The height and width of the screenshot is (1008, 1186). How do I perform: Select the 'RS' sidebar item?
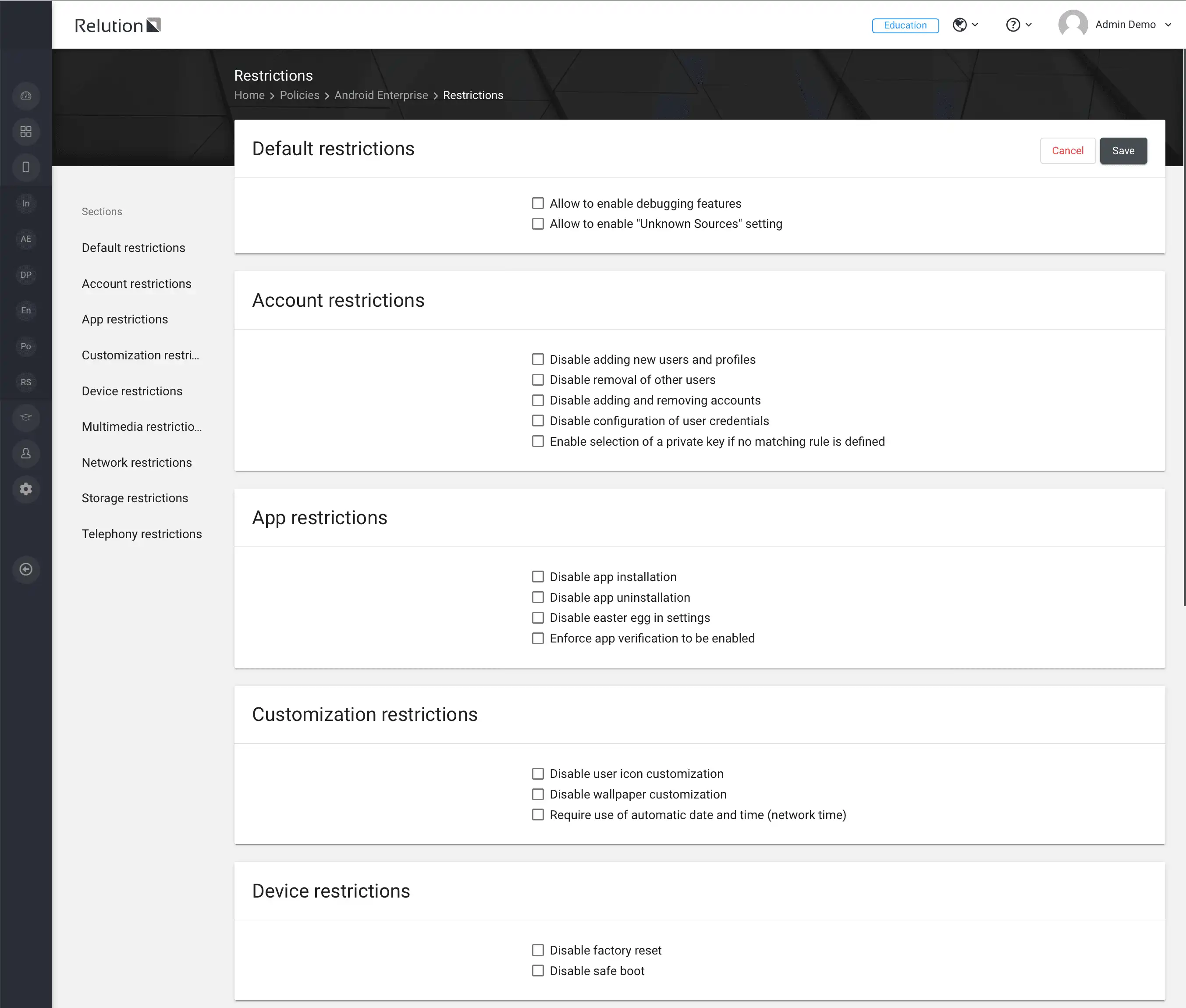(x=26, y=382)
